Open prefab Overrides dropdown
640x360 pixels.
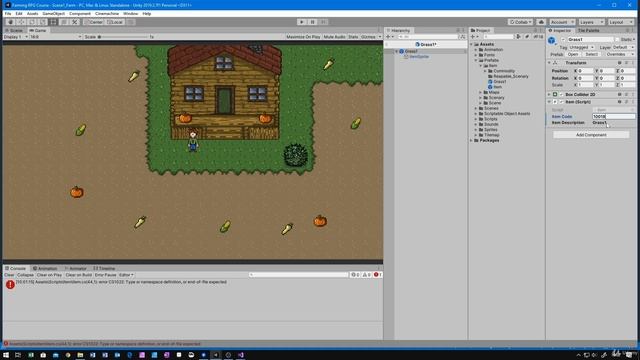click(x=619, y=54)
